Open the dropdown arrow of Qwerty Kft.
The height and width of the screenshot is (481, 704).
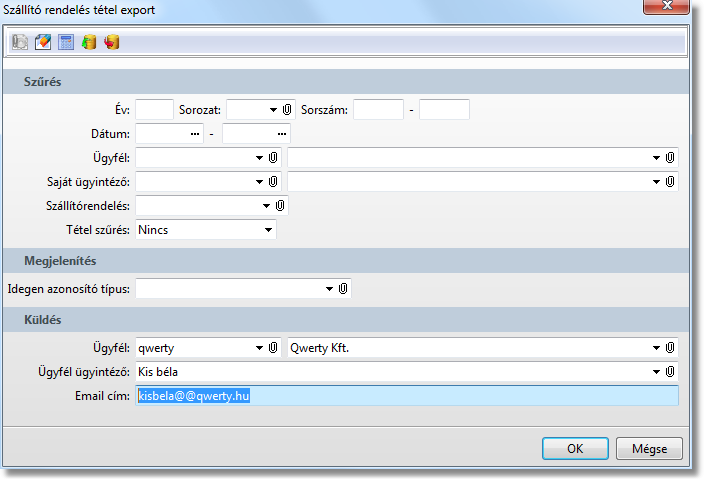pyautogui.click(x=656, y=348)
